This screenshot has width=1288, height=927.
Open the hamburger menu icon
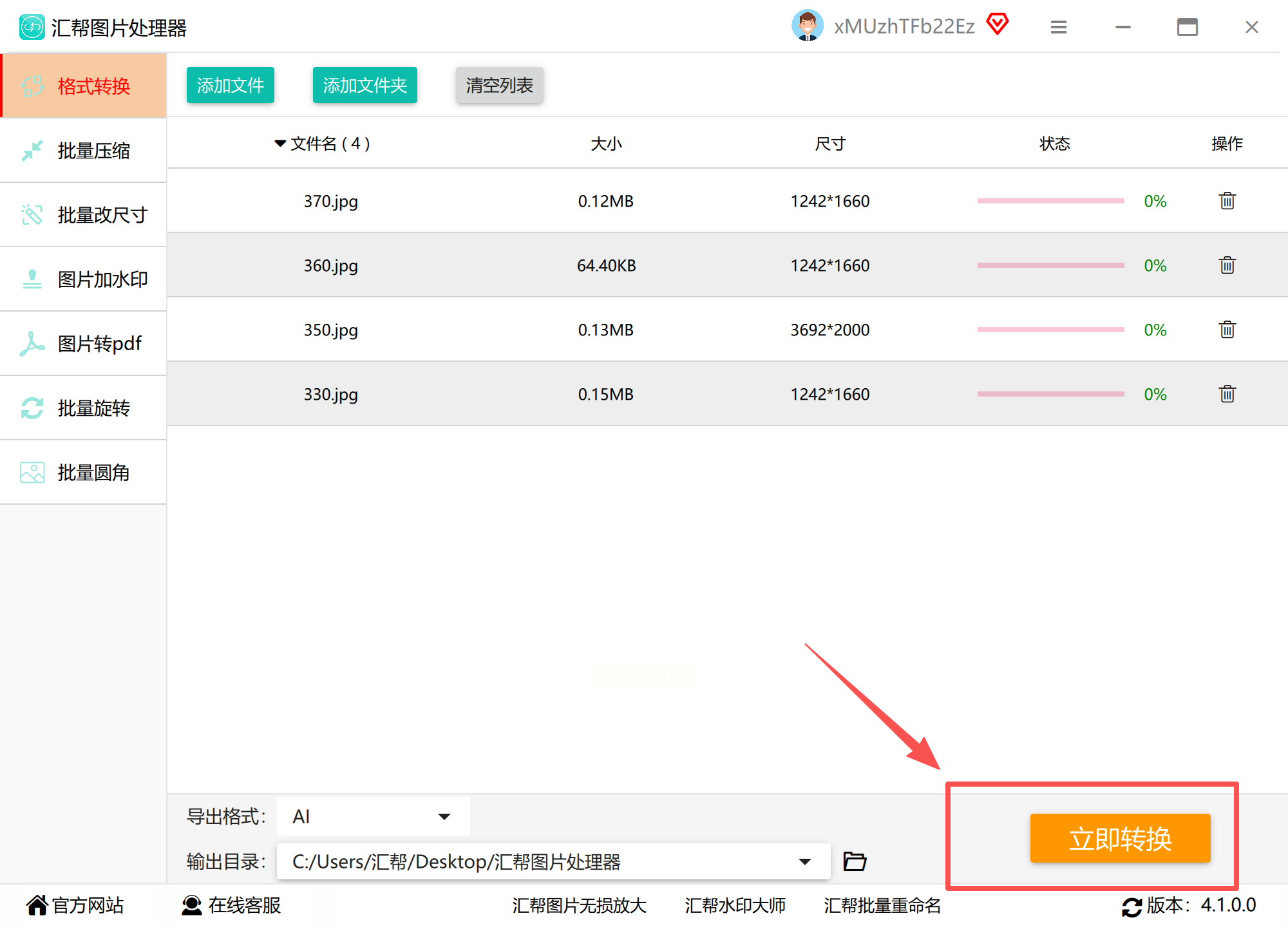(1059, 27)
